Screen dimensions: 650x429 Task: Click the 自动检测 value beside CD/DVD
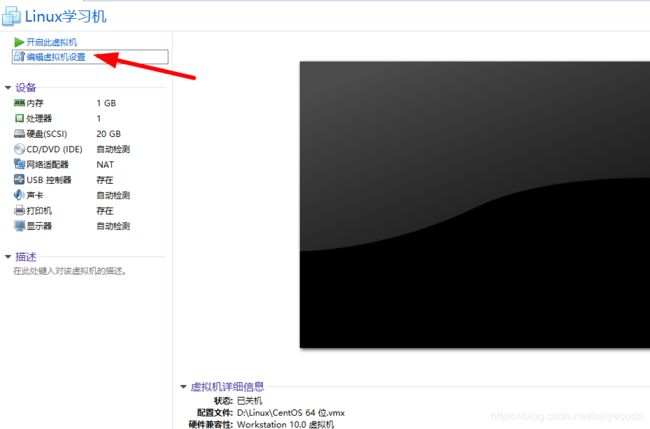pos(113,149)
